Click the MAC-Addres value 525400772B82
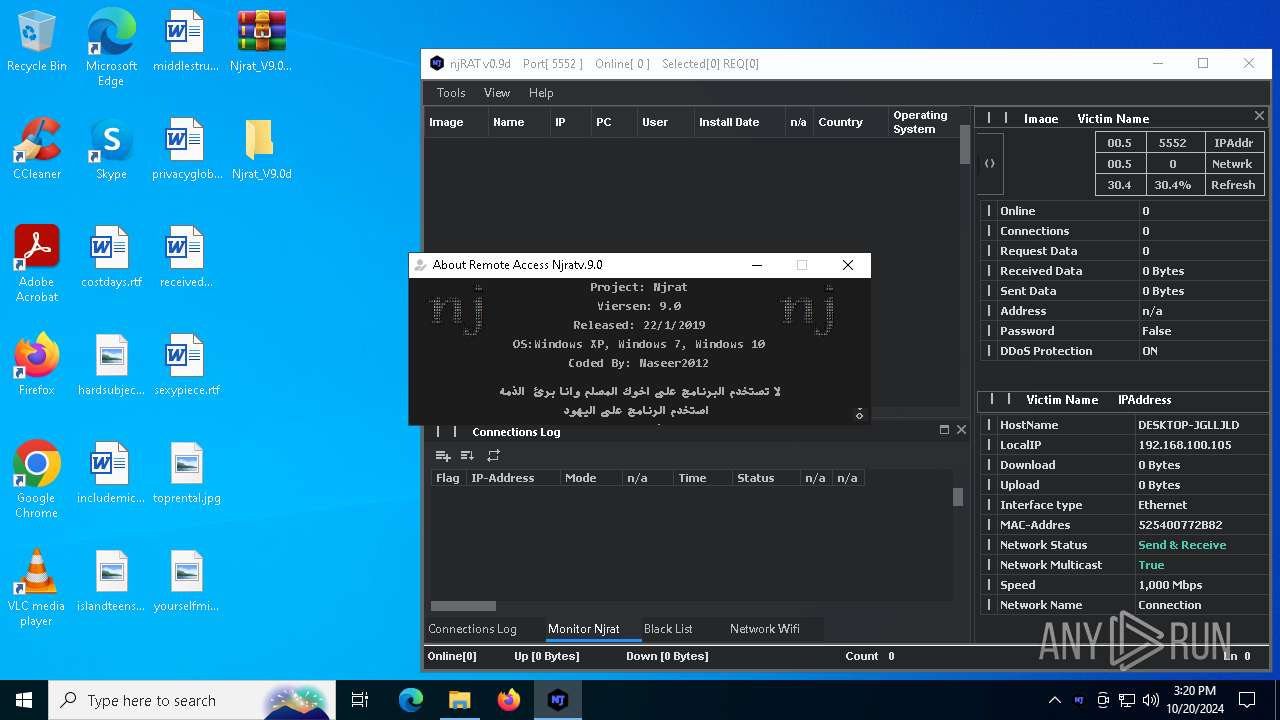Viewport: 1280px width, 720px height. pyautogui.click(x=1180, y=525)
